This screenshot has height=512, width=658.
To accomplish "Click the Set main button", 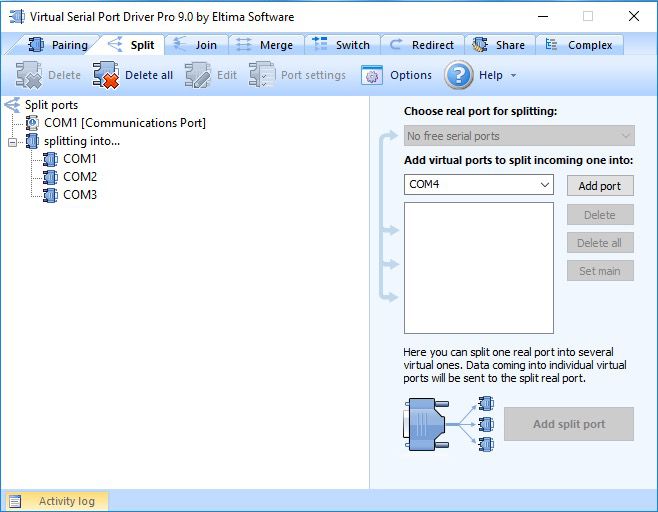I will pos(600,271).
